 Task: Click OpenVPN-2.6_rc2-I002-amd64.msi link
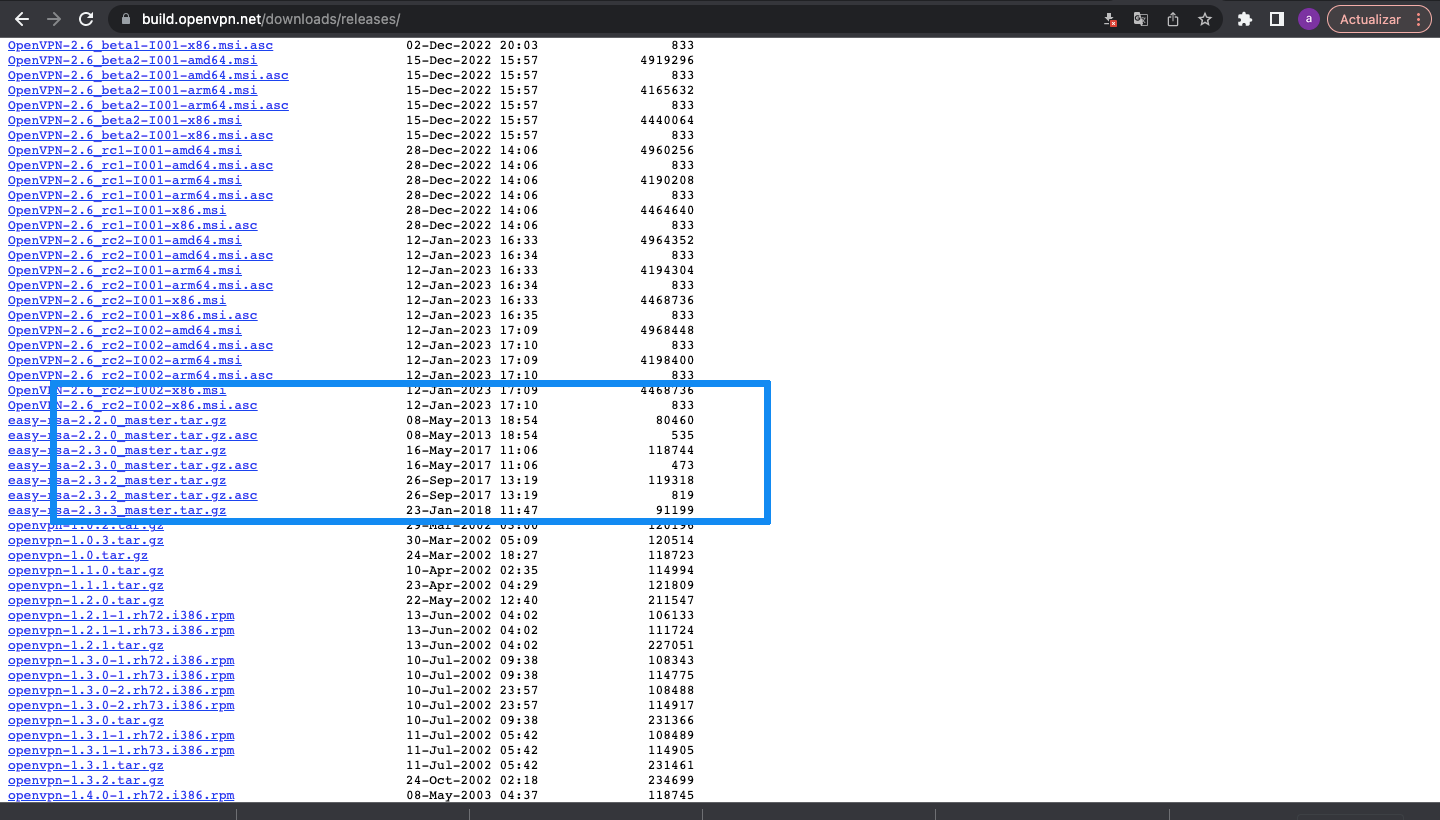tap(125, 330)
